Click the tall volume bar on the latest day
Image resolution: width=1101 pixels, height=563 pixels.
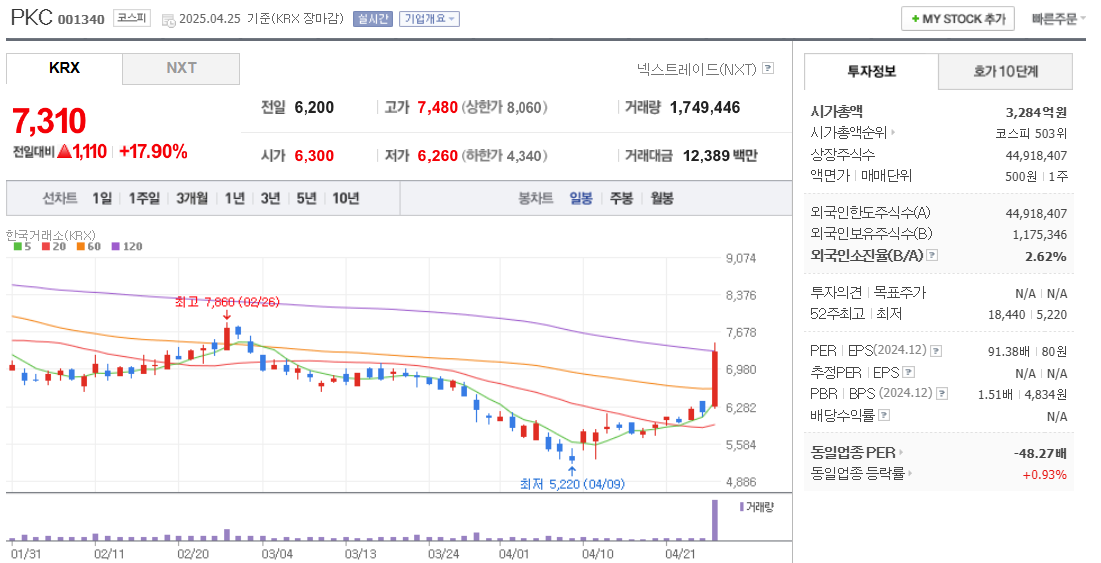pos(716,520)
